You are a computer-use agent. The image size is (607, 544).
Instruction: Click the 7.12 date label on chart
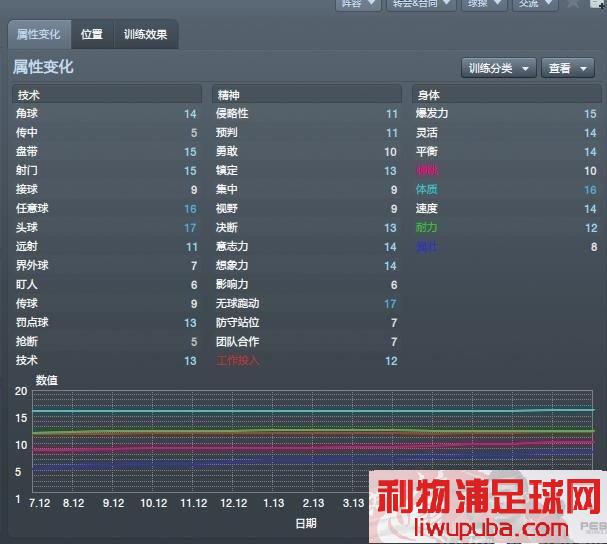coord(39,503)
